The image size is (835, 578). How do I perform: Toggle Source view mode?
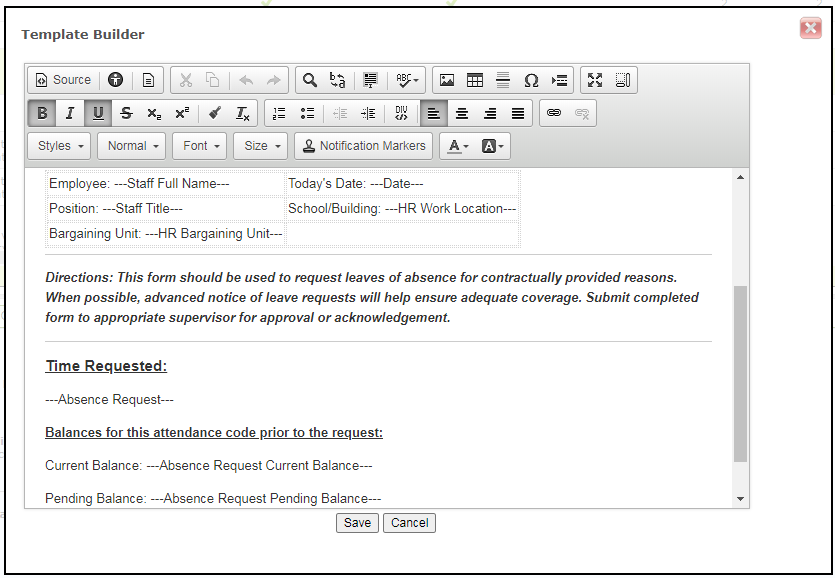(62, 80)
